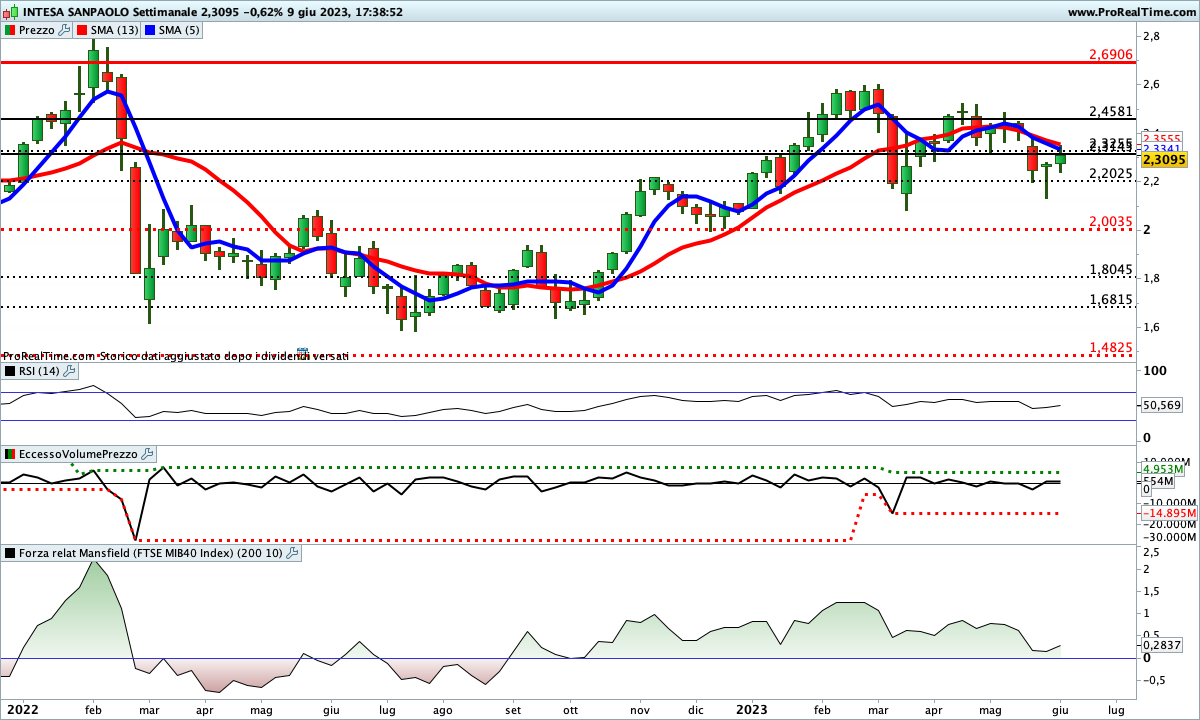Click the red 2,0035 level label
Image resolution: width=1200 pixels, height=720 pixels.
pos(1109,221)
